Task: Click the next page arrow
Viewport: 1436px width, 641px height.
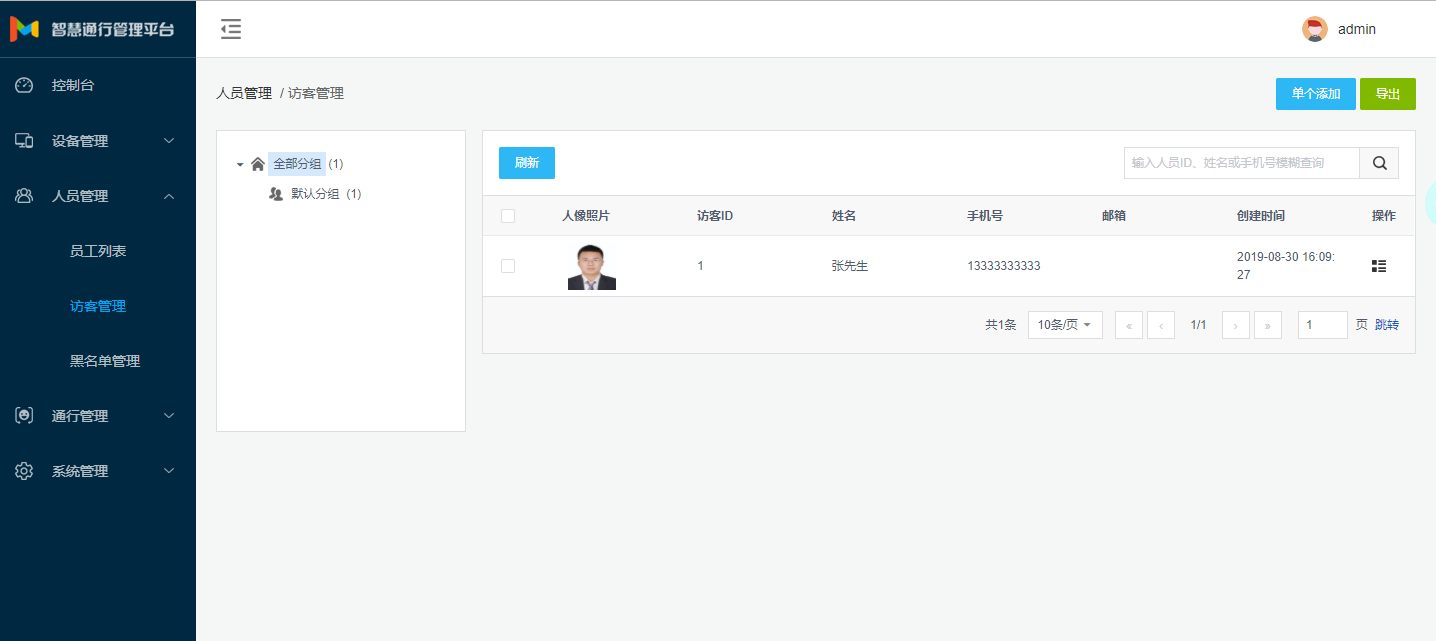Action: pos(1235,325)
